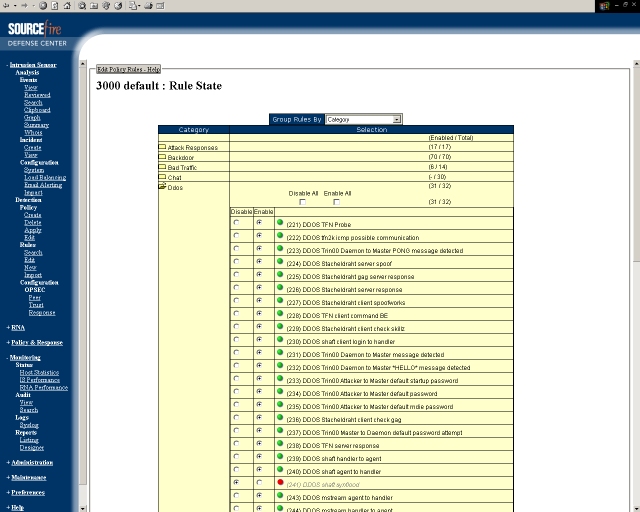Image resolution: width=640 pixels, height=512 pixels.
Task: Refresh the page with the Refresh icon
Action: (55, 6)
